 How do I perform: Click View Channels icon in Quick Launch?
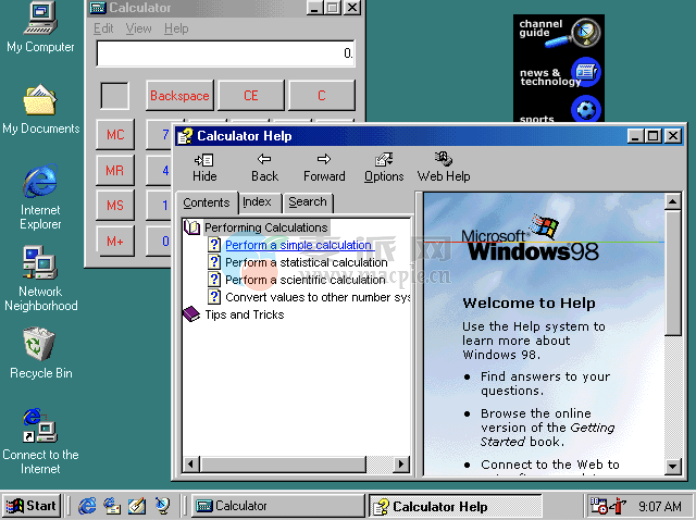click(x=162, y=506)
